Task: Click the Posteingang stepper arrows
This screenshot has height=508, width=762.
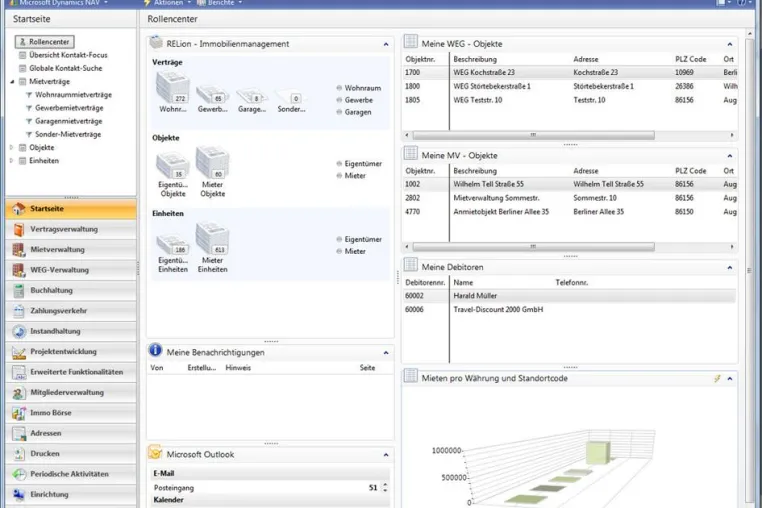Action: tap(385, 488)
